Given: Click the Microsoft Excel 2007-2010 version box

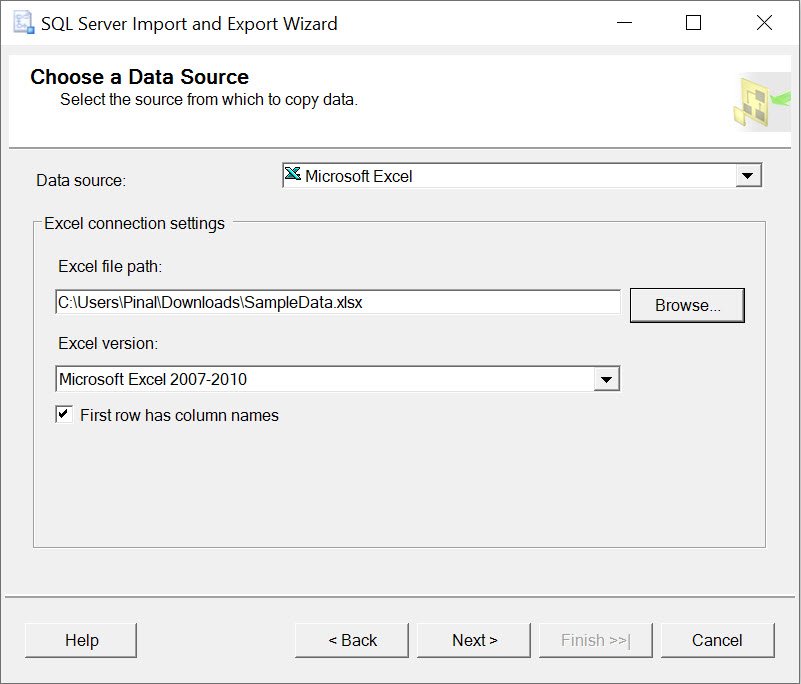Looking at the screenshot, I should point(337,379).
